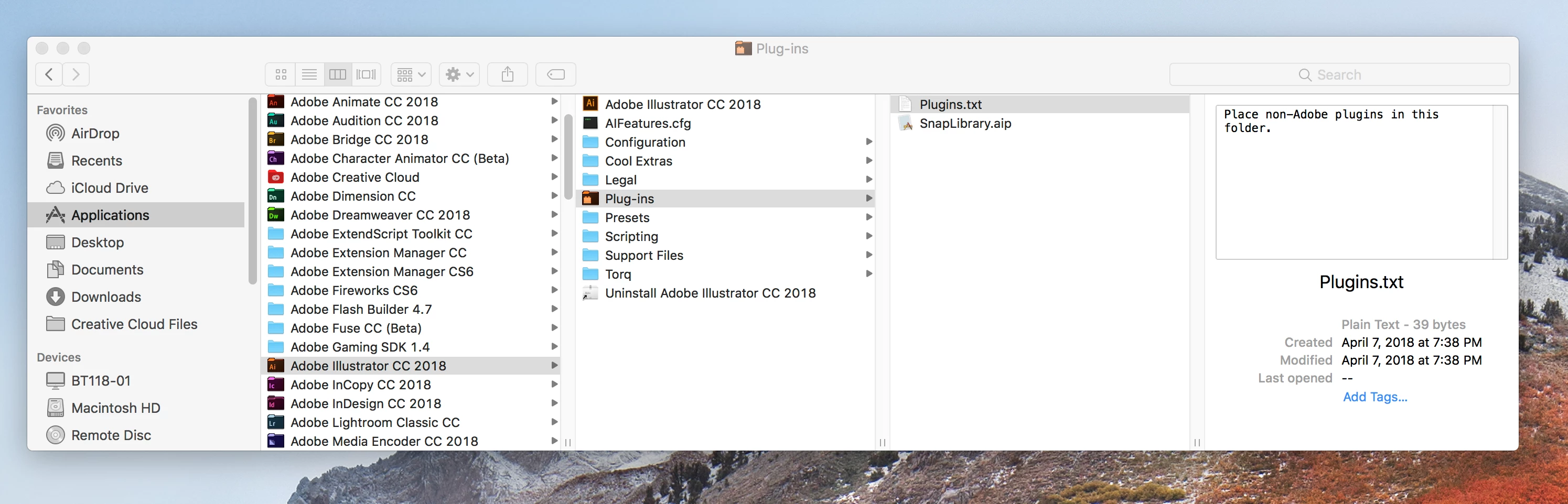
Task: Select Adobe Bridge CC 2018 folder icon
Action: point(276,139)
